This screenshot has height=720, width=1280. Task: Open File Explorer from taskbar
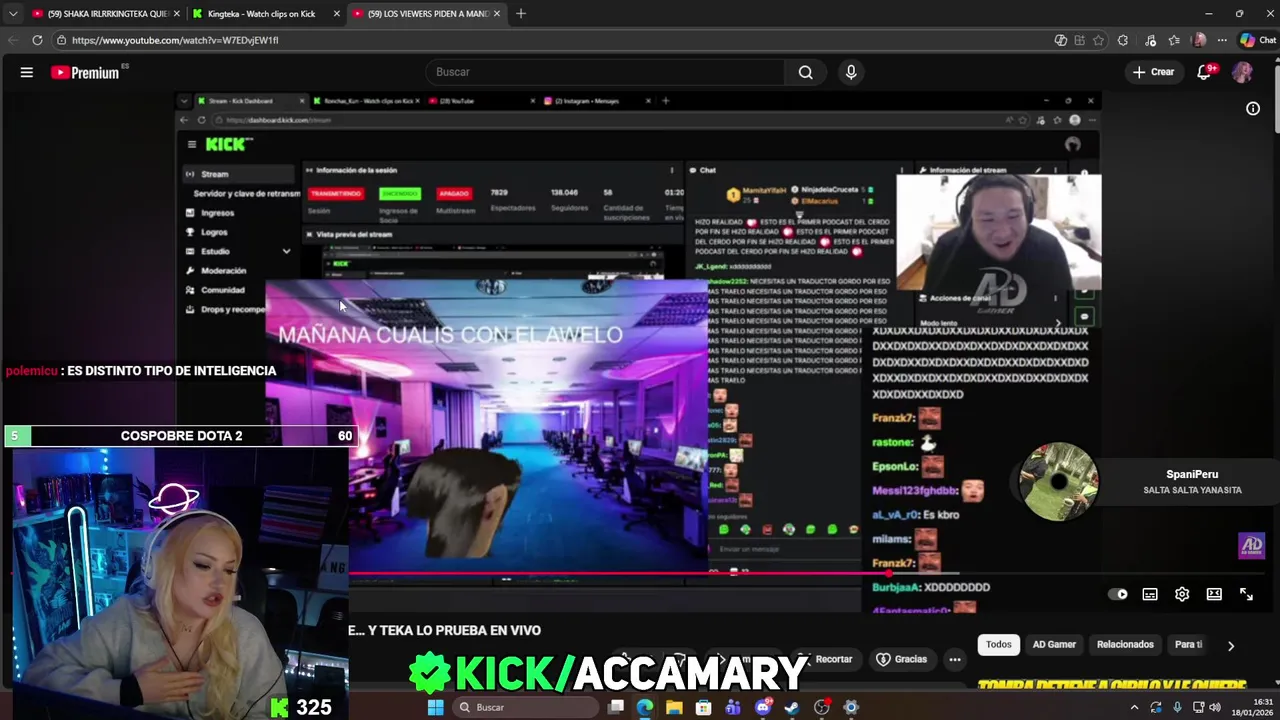674,707
